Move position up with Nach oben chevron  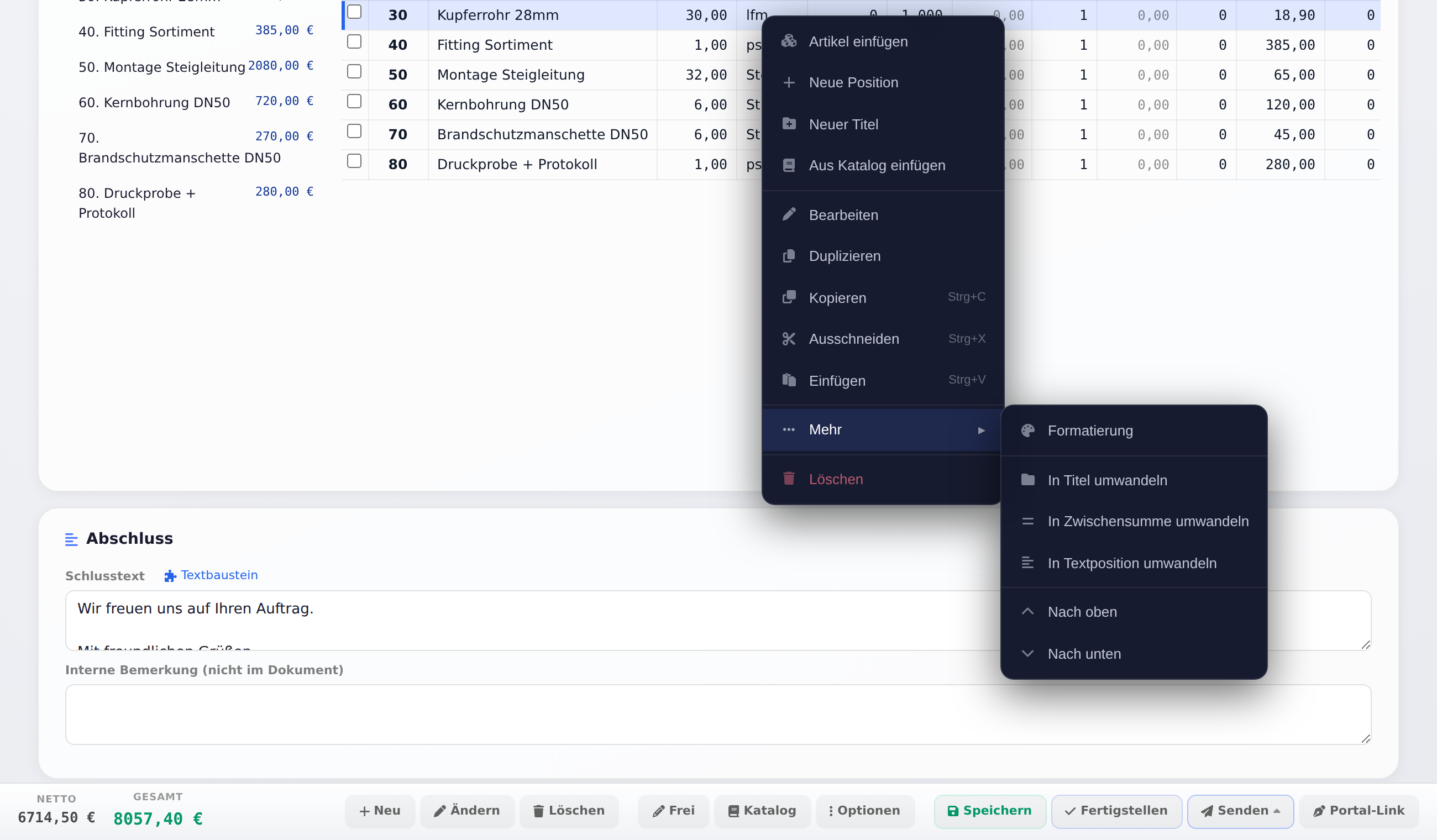click(x=1027, y=611)
